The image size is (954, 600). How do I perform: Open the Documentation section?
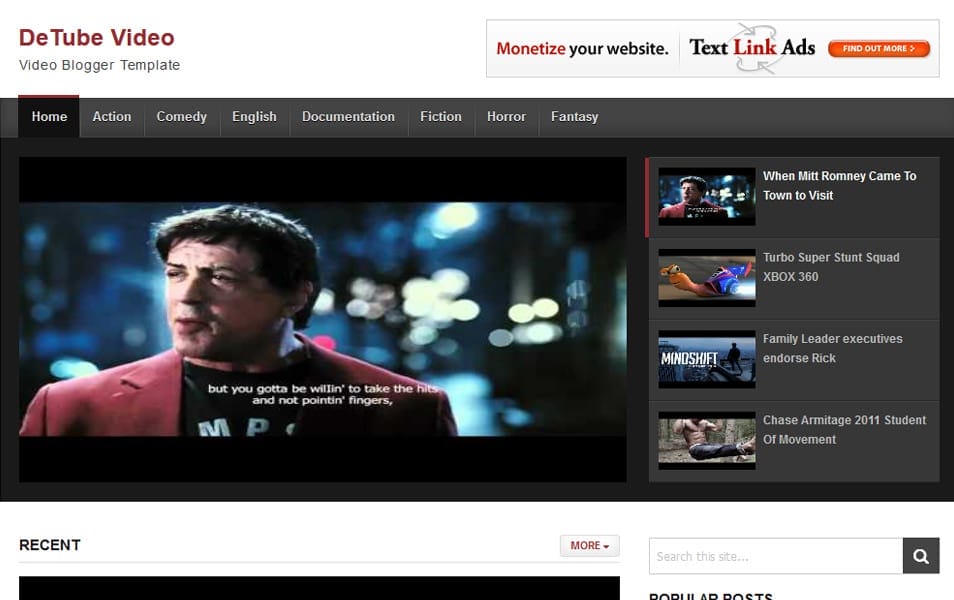pos(348,116)
